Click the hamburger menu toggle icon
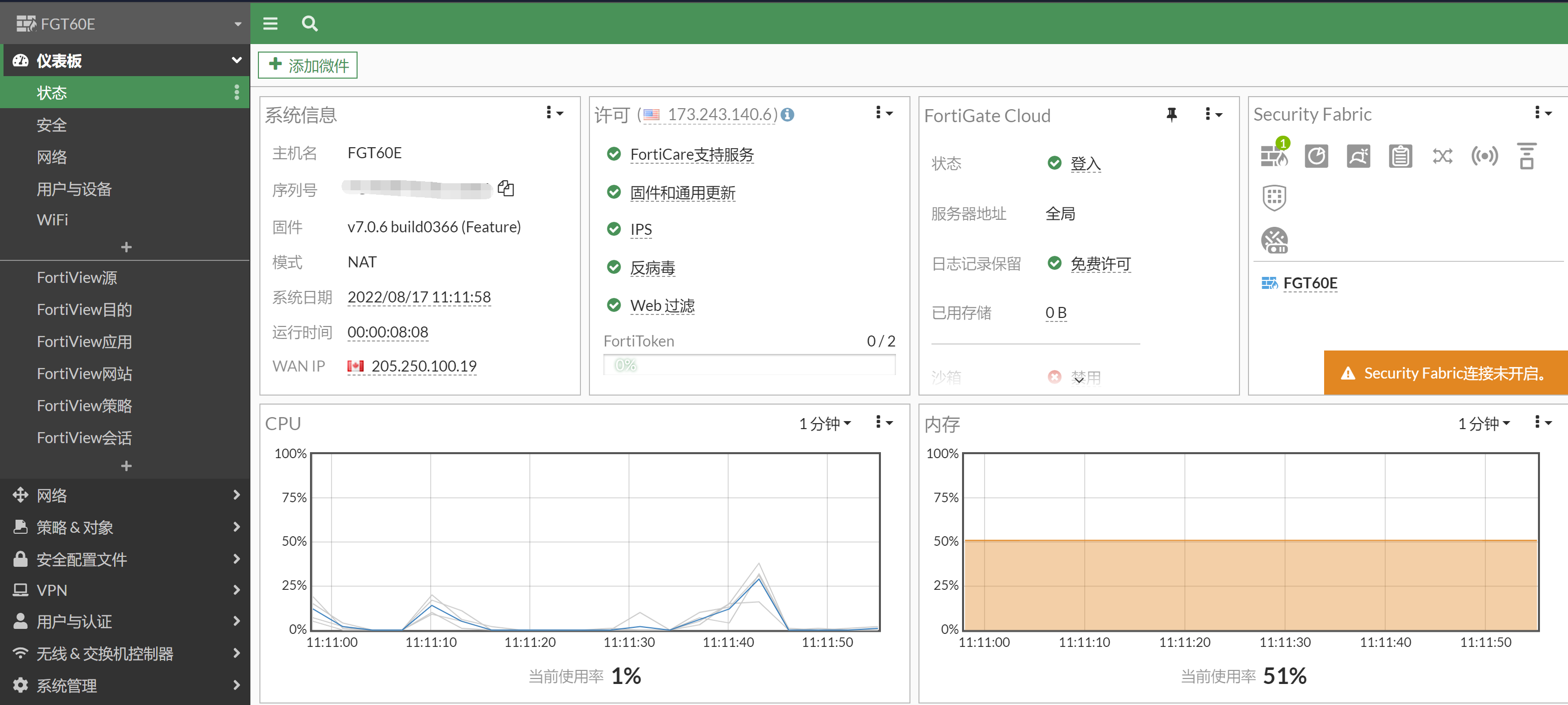The height and width of the screenshot is (705, 1568). (x=270, y=24)
